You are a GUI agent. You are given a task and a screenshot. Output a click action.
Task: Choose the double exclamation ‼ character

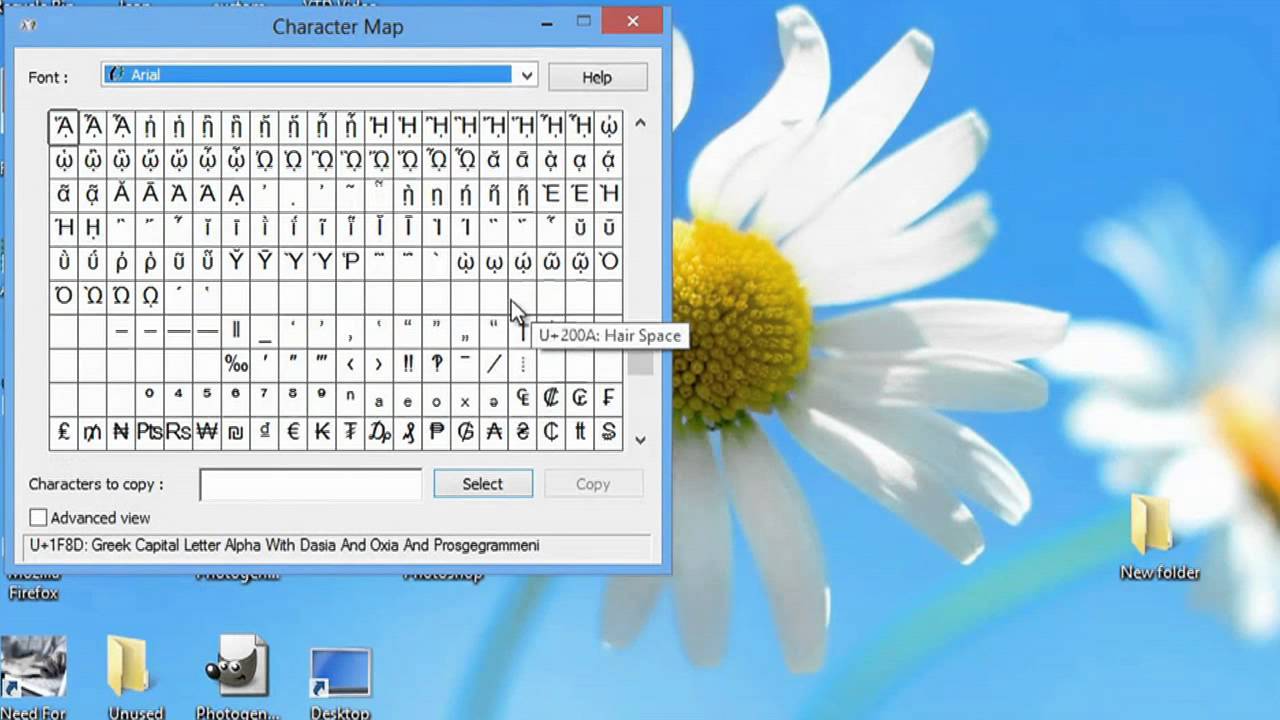tap(408, 364)
